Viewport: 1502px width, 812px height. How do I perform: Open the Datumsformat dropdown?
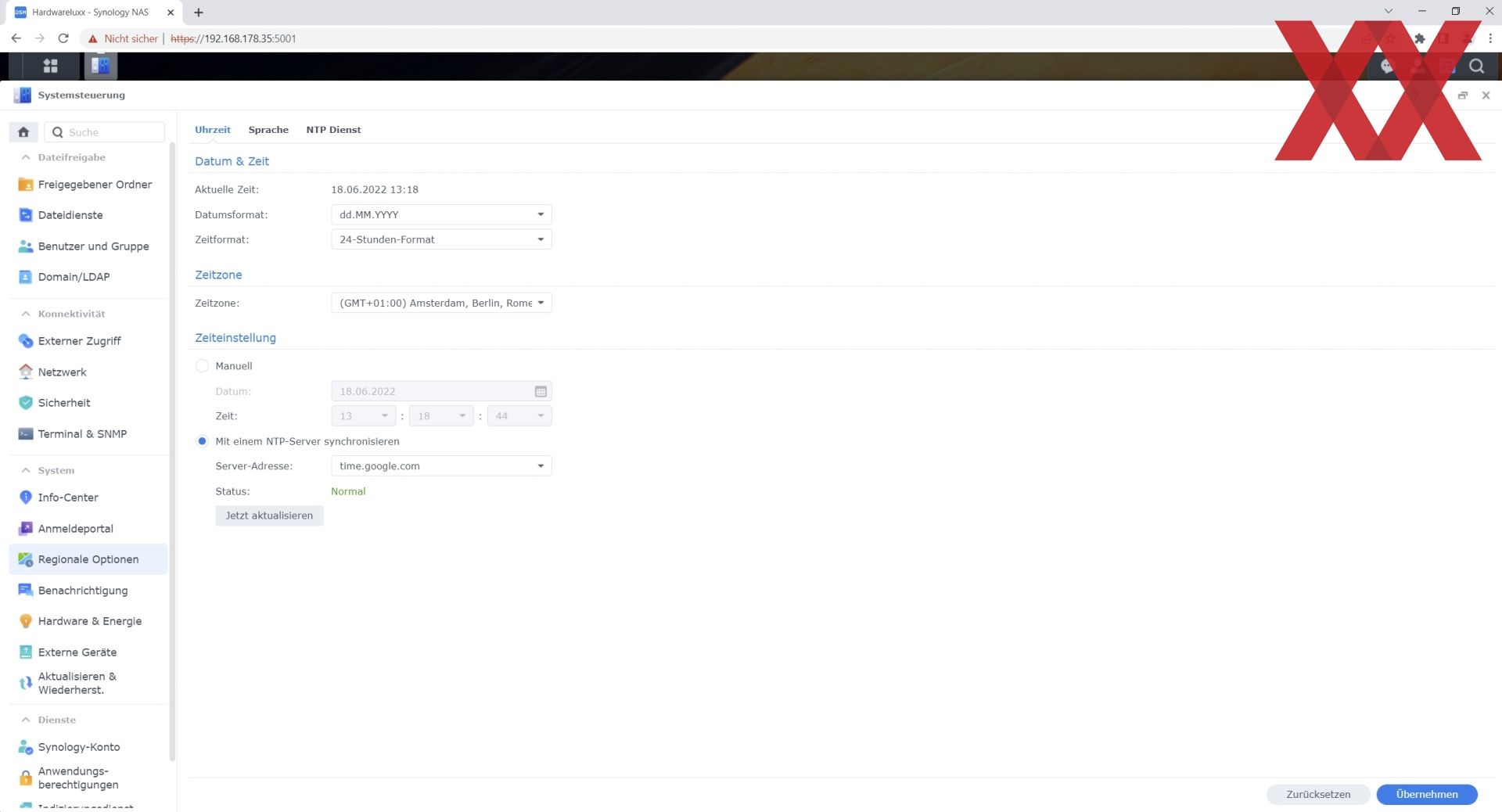tap(441, 214)
